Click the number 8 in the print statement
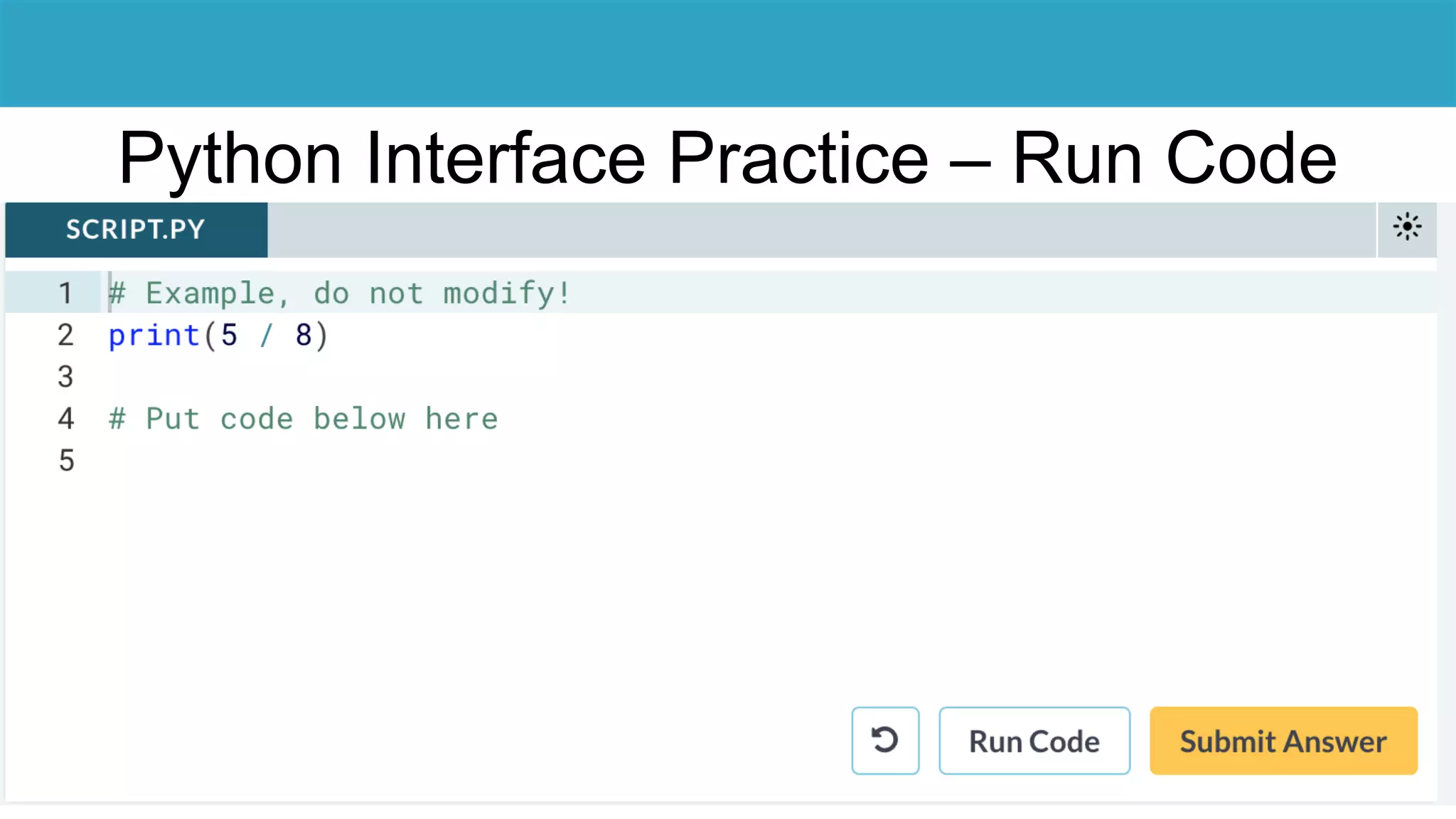 (x=304, y=335)
